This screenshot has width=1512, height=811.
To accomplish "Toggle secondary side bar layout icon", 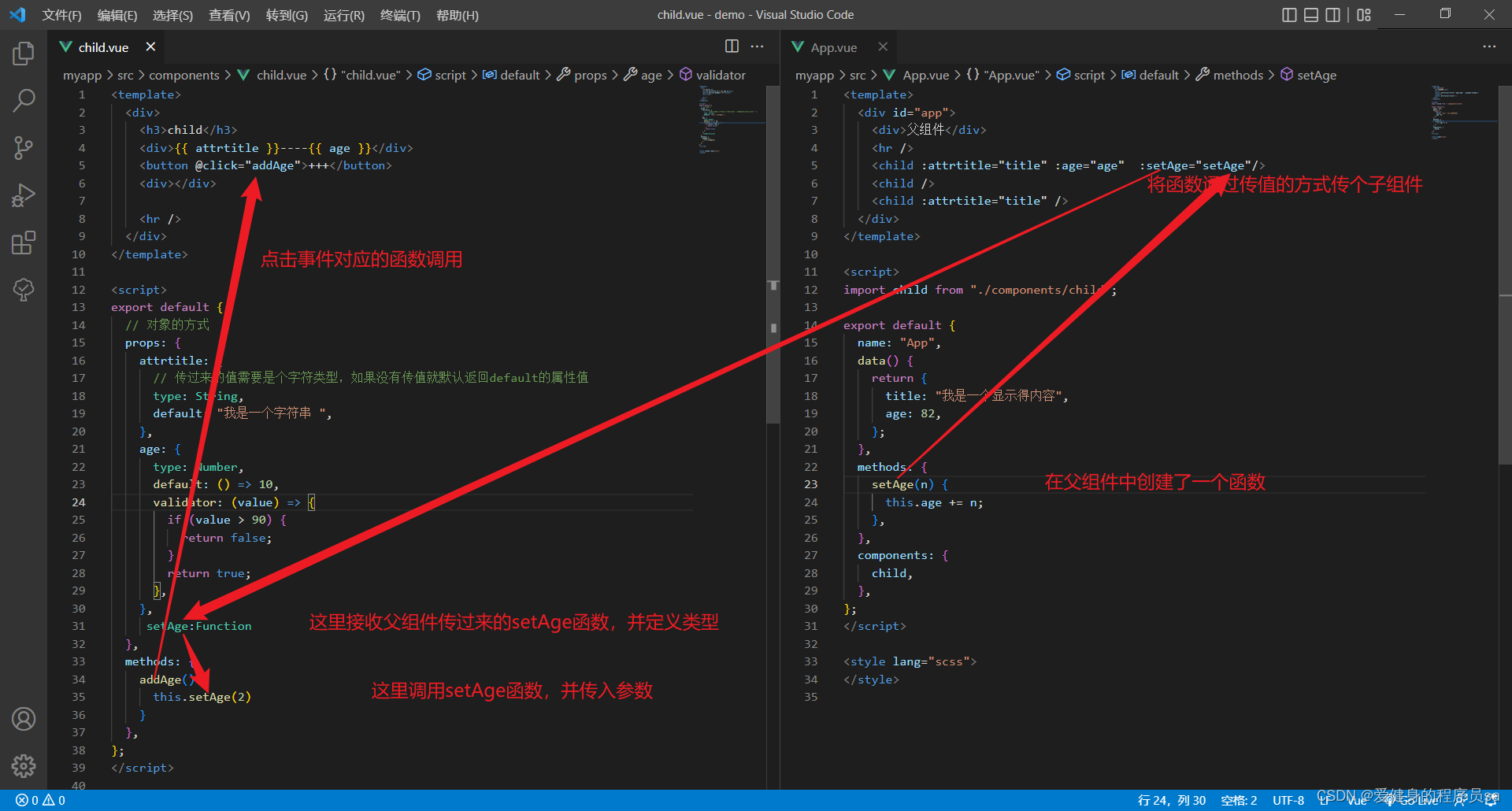I will [1332, 15].
